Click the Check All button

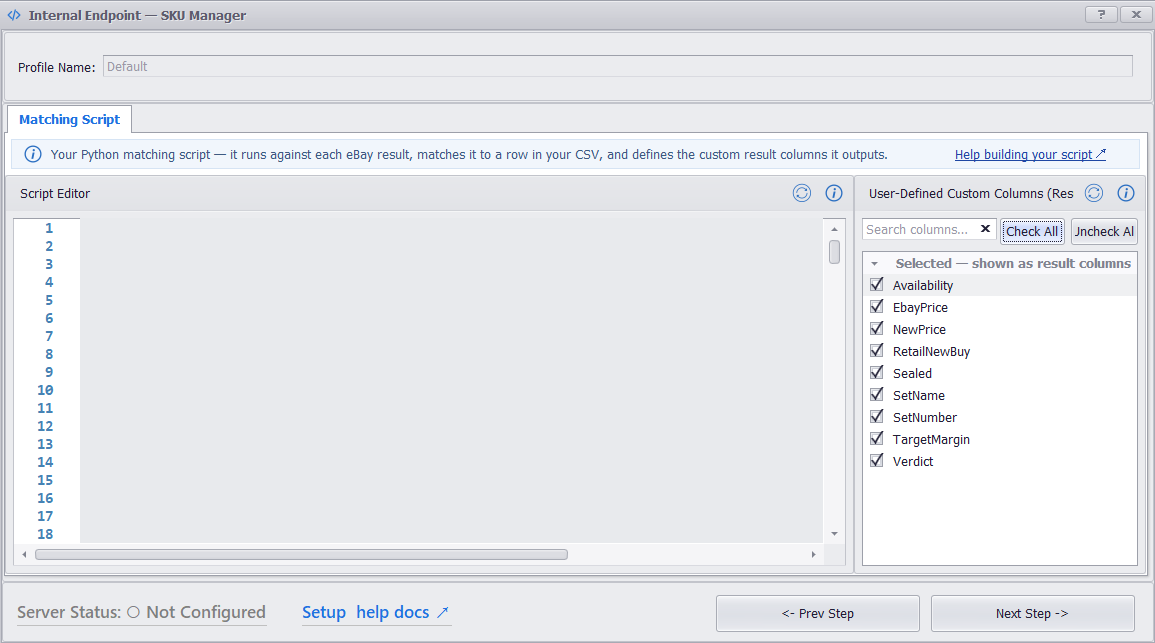[x=1032, y=231]
